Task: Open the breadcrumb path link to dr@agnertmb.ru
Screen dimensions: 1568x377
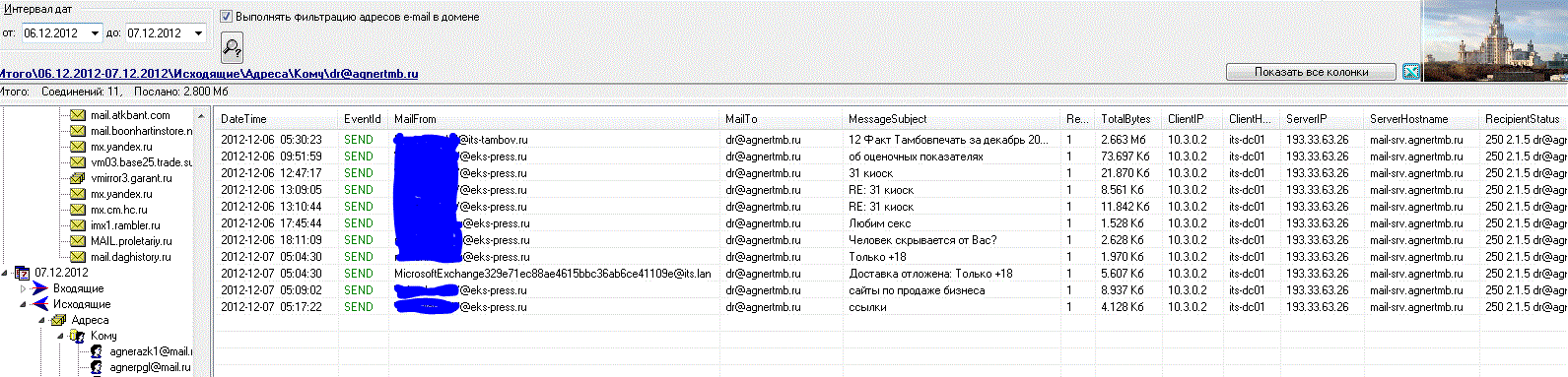Action: click(x=209, y=74)
